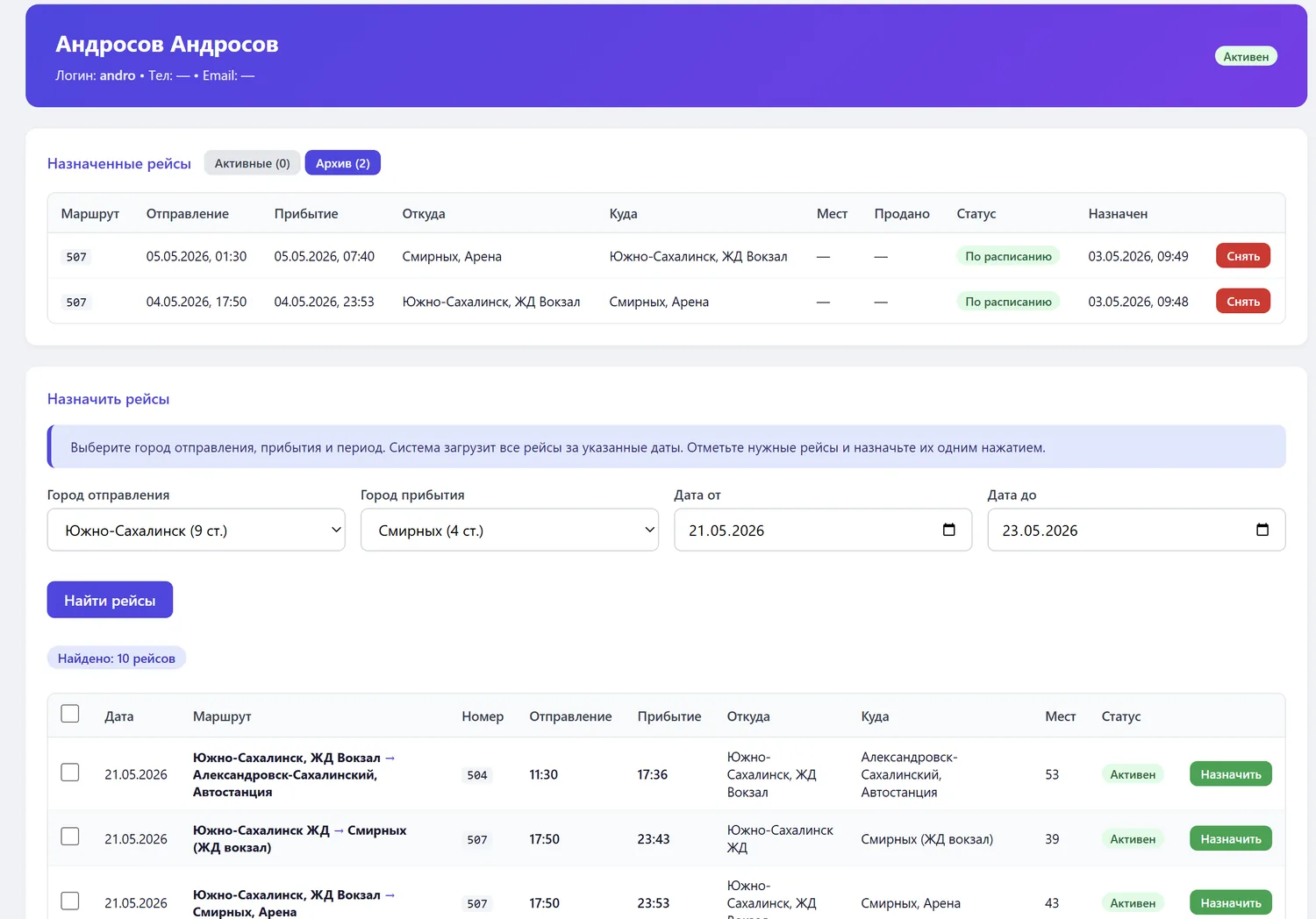Screen dimensions: 1316x919
Task: Switch to the Архив (2) tab
Action: [x=343, y=163]
